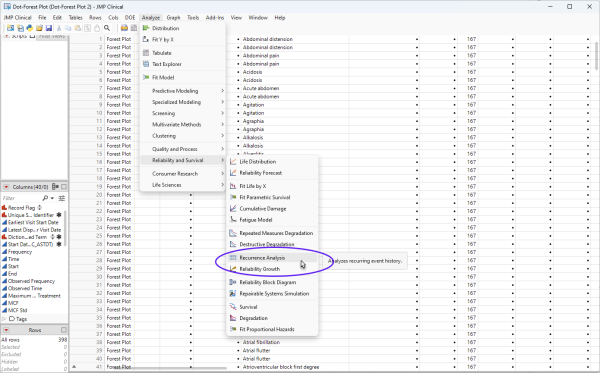600x373 pixels.
Task: Select Reliability and Survival menu entry
Action: pos(183,160)
